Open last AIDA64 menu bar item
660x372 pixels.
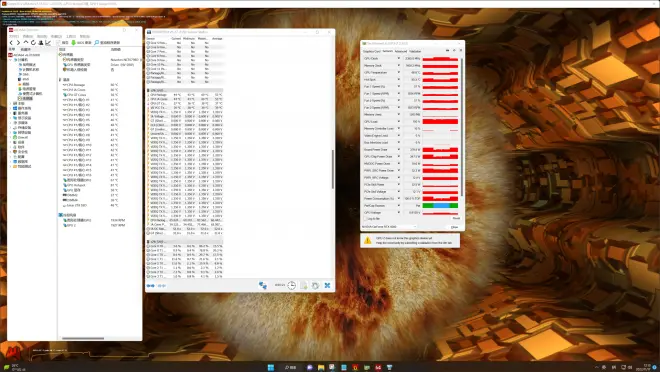click(x=85, y=36)
